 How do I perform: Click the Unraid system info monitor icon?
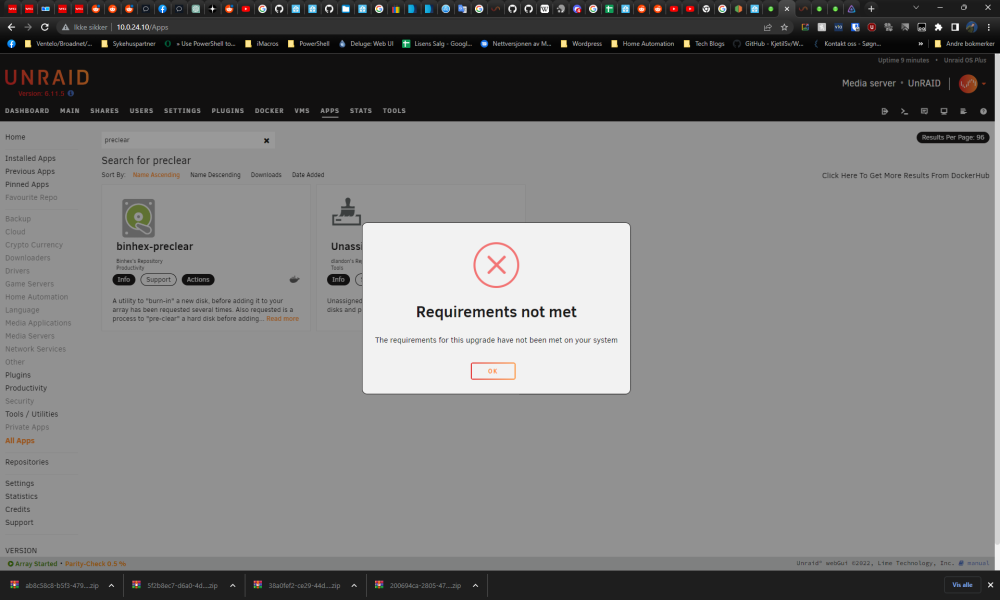pos(944,111)
